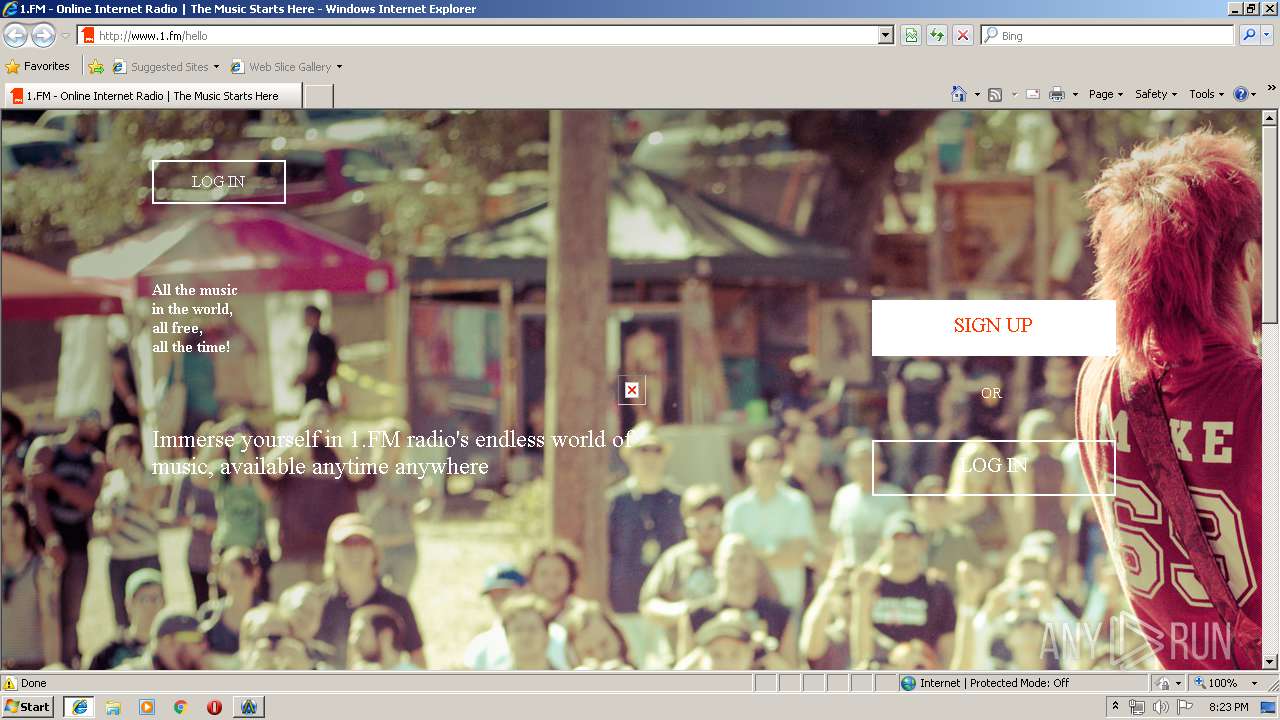Refresh the page with the green arrows icon
Screen dimensions: 1280x720
pyautogui.click(x=937, y=36)
